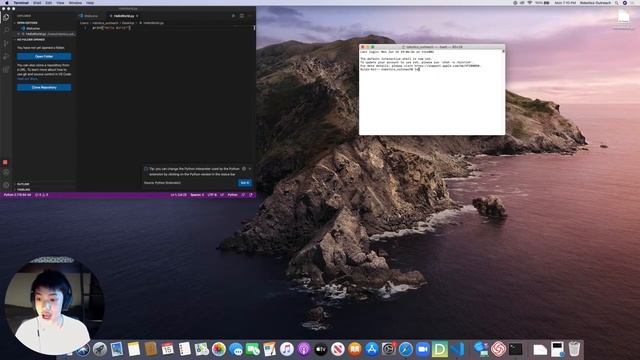The image size is (640, 360).
Task: Expand the Outline section
Action: pos(44,184)
